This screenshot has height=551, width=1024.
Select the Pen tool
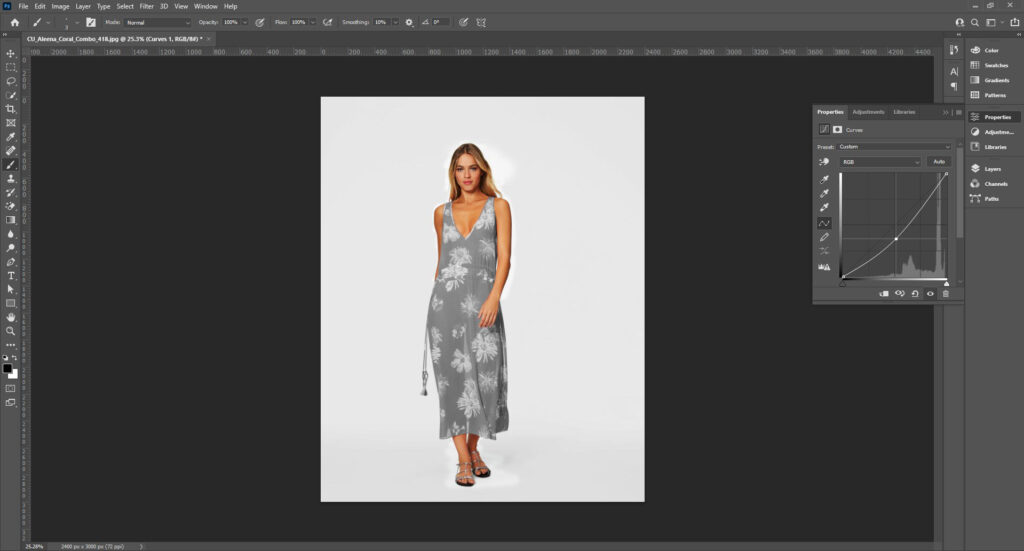pyautogui.click(x=10, y=262)
